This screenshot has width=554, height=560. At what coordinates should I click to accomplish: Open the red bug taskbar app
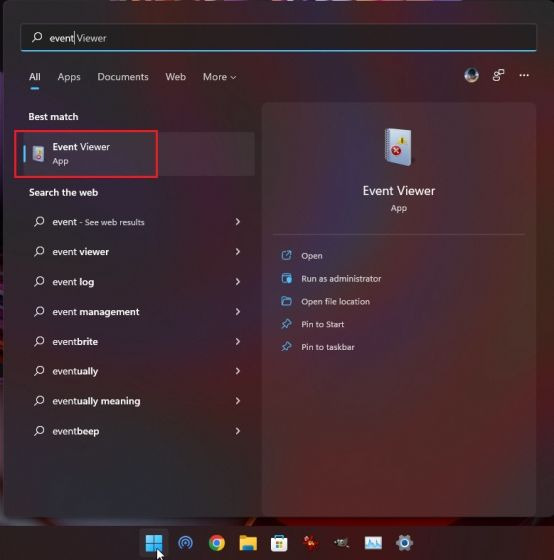310,543
